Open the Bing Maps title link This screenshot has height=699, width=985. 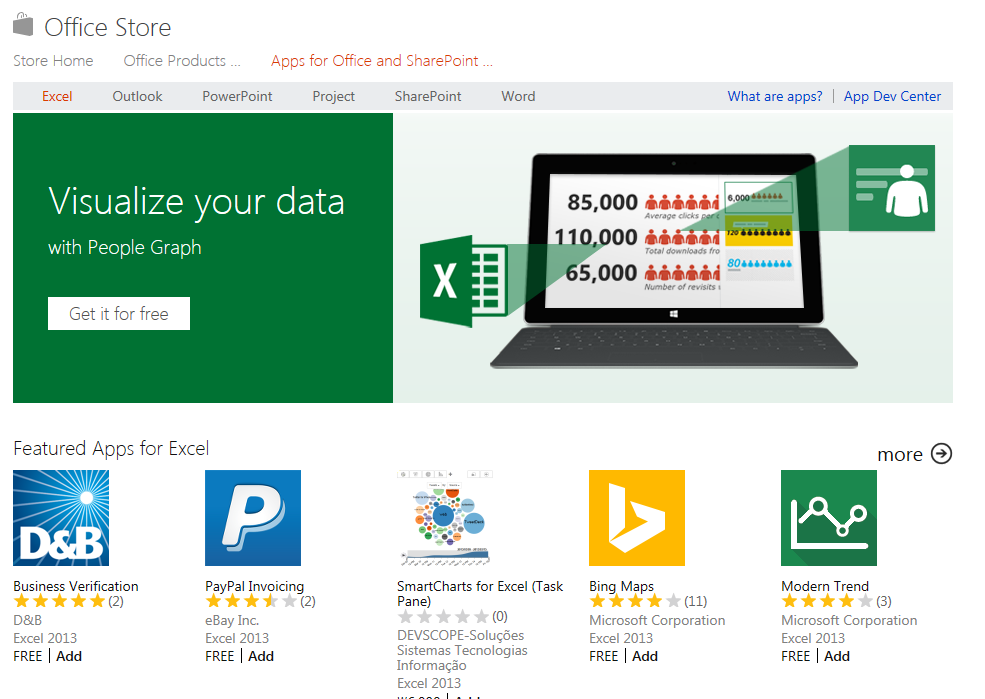(x=621, y=586)
